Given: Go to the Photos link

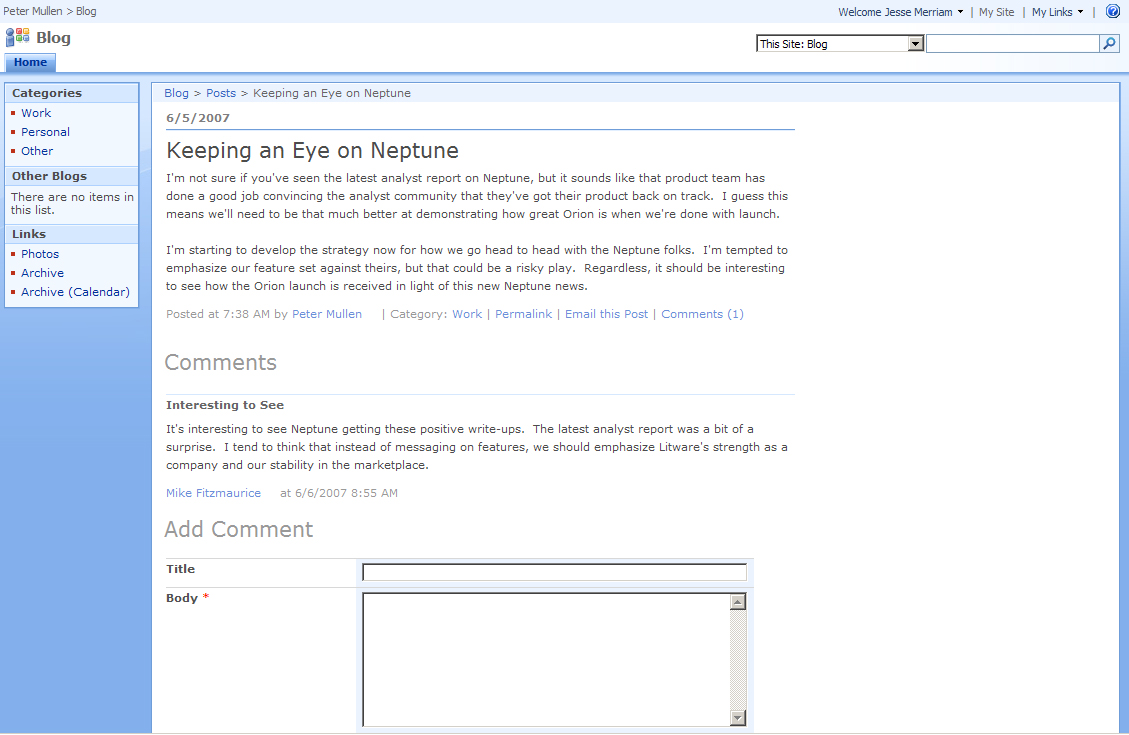Looking at the screenshot, I should click(40, 254).
